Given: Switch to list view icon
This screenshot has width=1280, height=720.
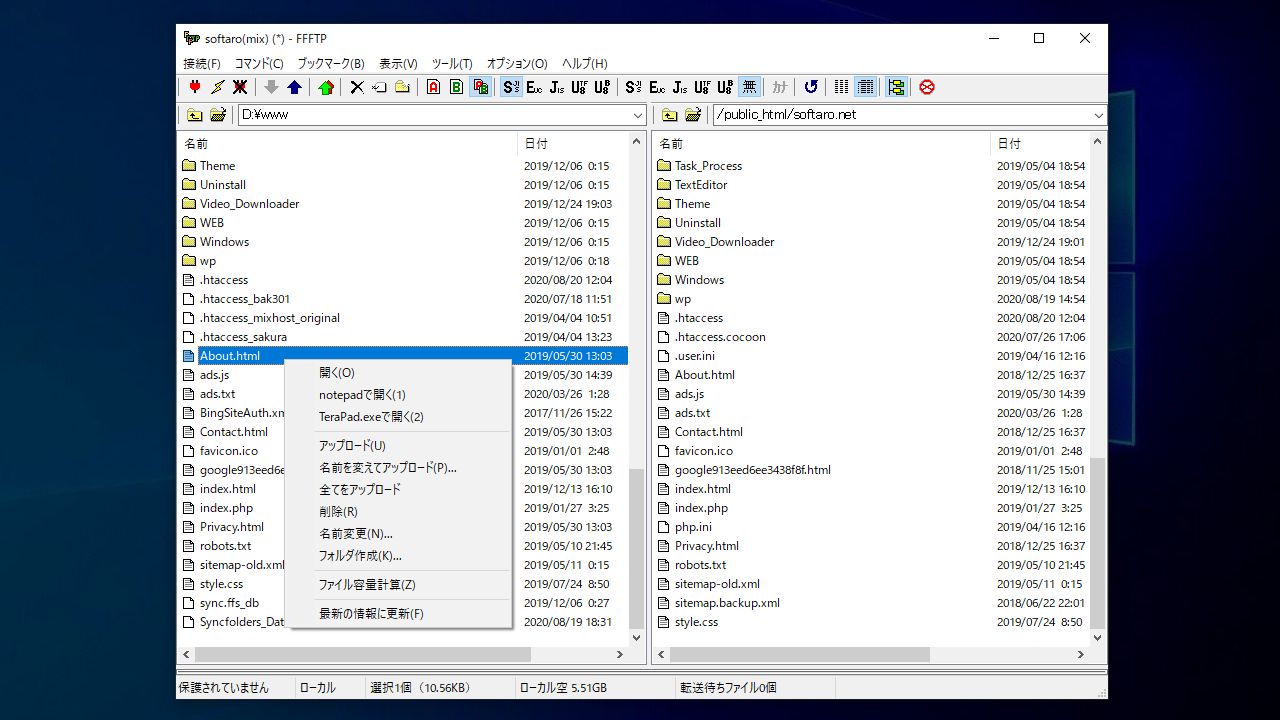Looking at the screenshot, I should click(842, 87).
